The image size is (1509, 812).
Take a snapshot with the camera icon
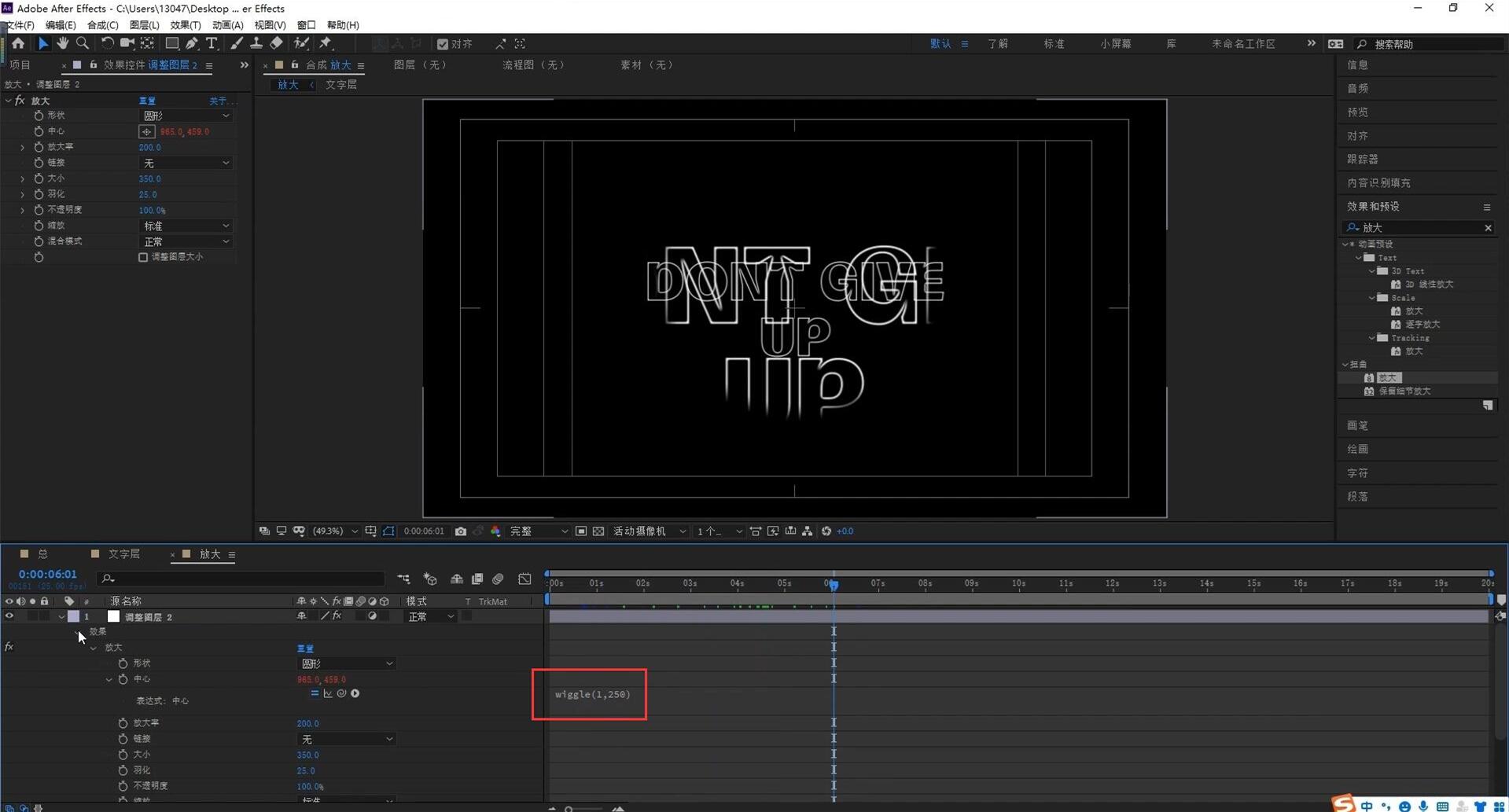(x=461, y=531)
